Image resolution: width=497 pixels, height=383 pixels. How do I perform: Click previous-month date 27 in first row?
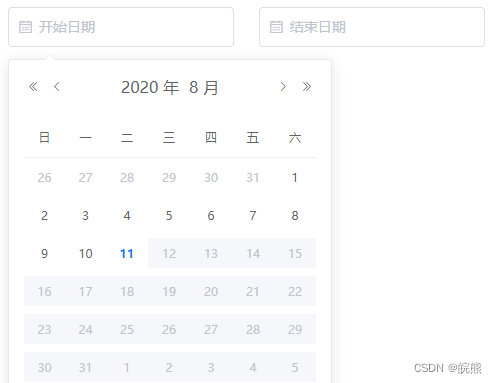[x=86, y=178]
